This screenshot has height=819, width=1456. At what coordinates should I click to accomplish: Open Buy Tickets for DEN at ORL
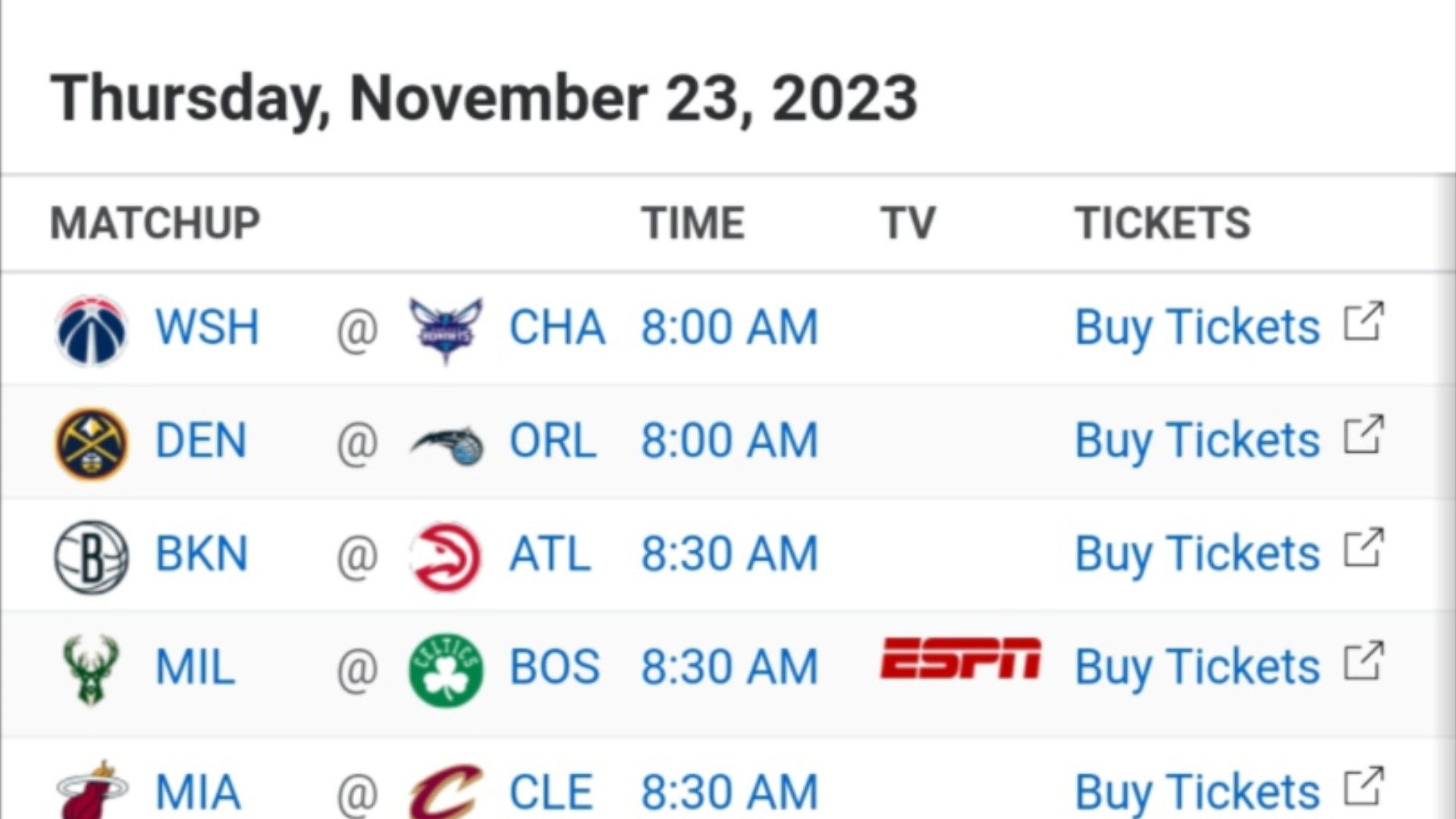tap(1197, 441)
